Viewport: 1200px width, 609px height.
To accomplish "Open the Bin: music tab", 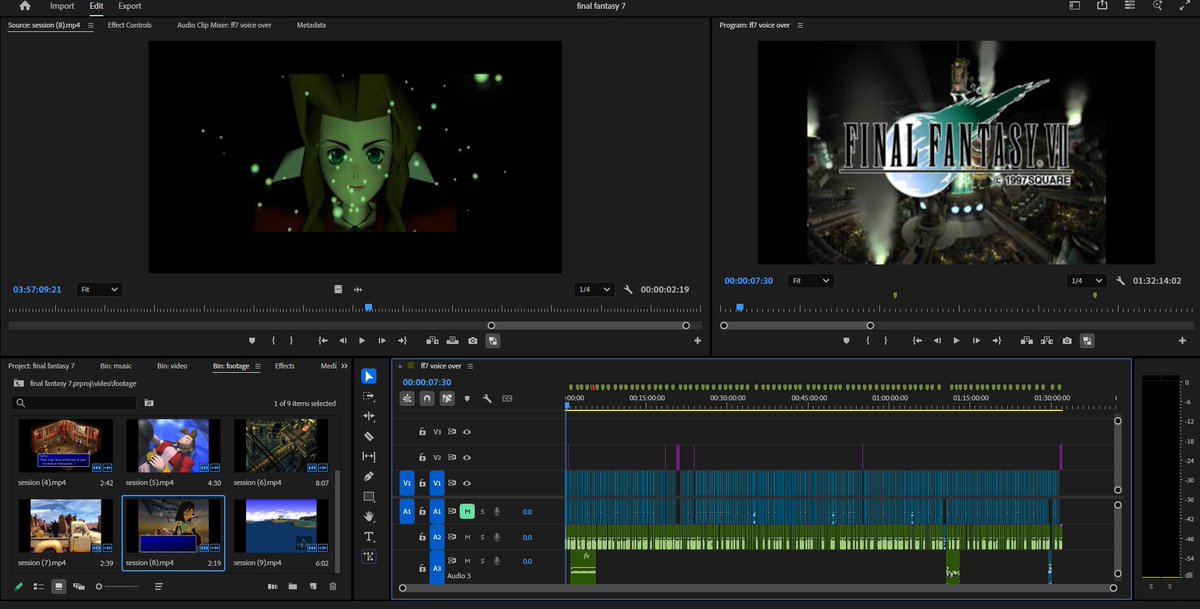I will (115, 366).
